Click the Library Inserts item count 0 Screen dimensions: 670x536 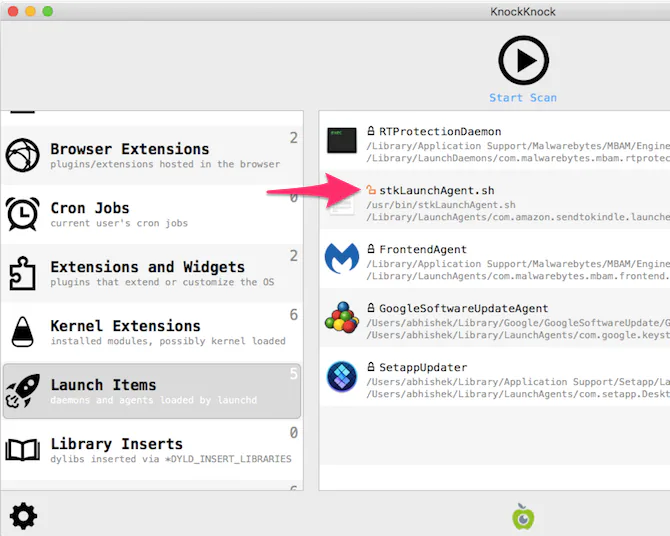click(x=294, y=433)
